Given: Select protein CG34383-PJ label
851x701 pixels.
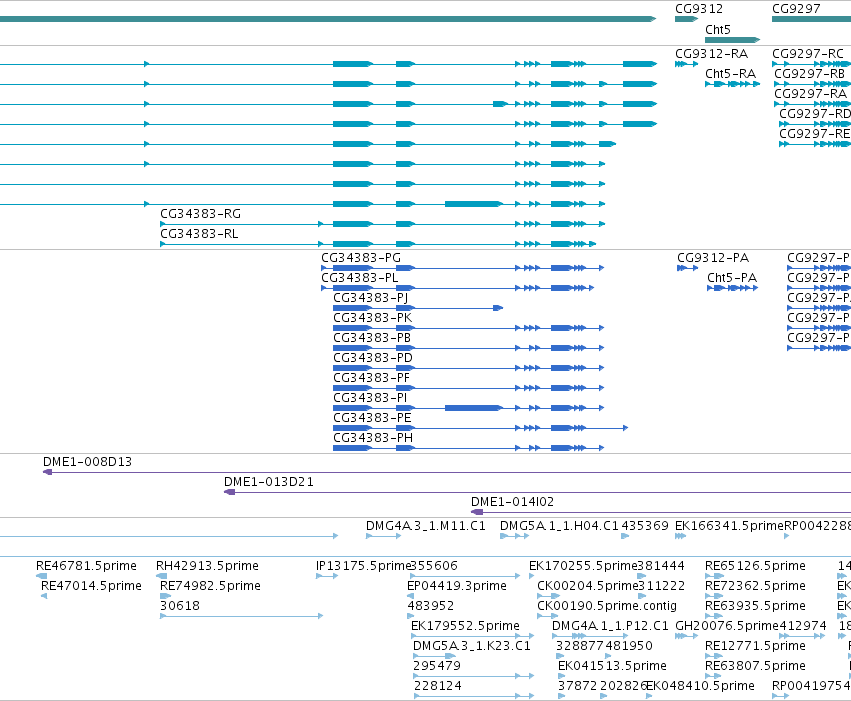Looking at the screenshot, I should 370,298.
